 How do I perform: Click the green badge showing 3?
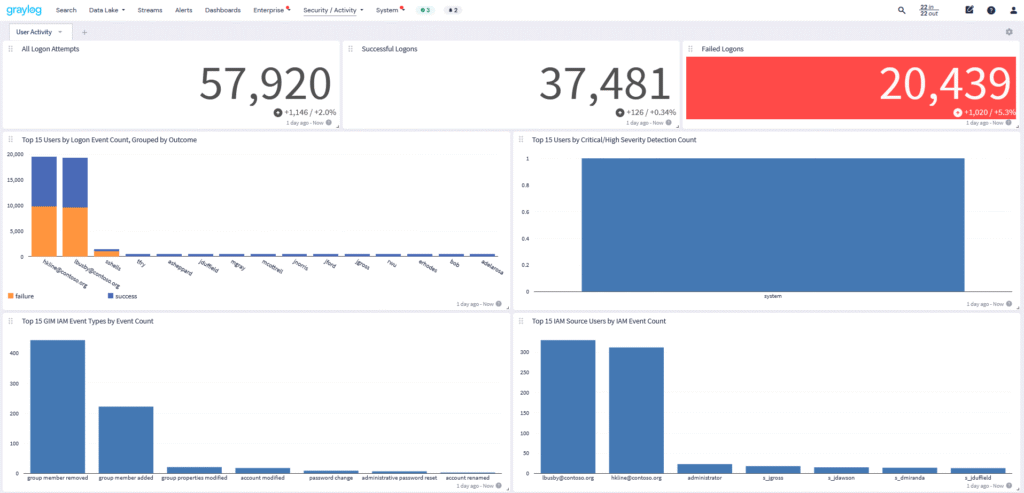pos(425,10)
